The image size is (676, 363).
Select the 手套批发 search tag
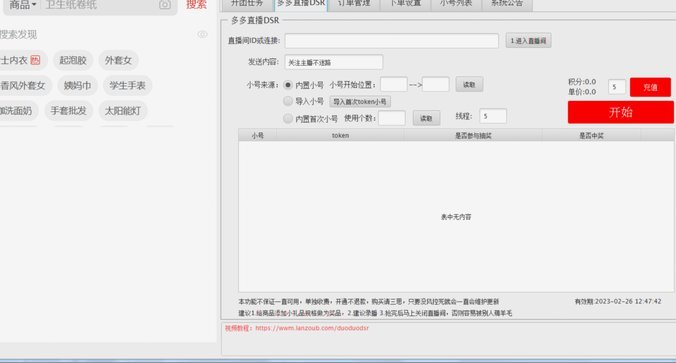[x=69, y=111]
